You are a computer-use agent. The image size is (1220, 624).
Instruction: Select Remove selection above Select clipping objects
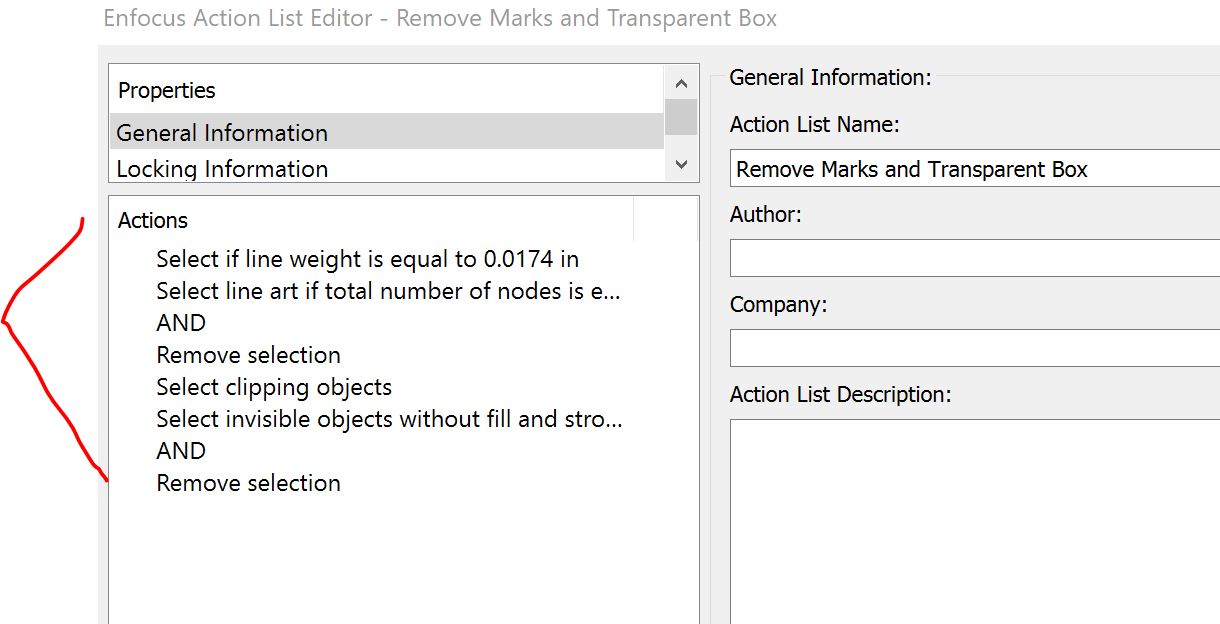(x=248, y=356)
